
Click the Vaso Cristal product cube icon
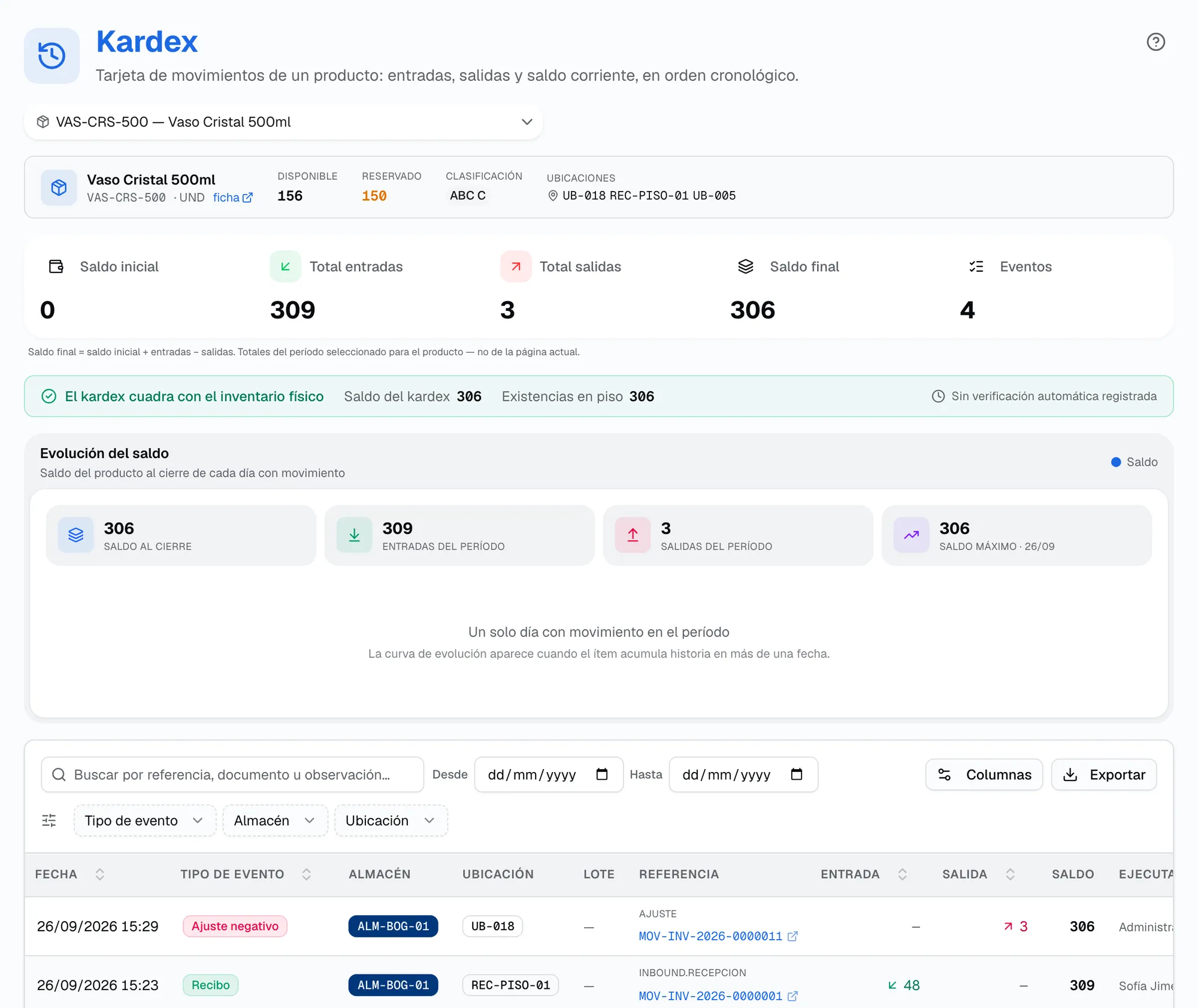pos(59,187)
